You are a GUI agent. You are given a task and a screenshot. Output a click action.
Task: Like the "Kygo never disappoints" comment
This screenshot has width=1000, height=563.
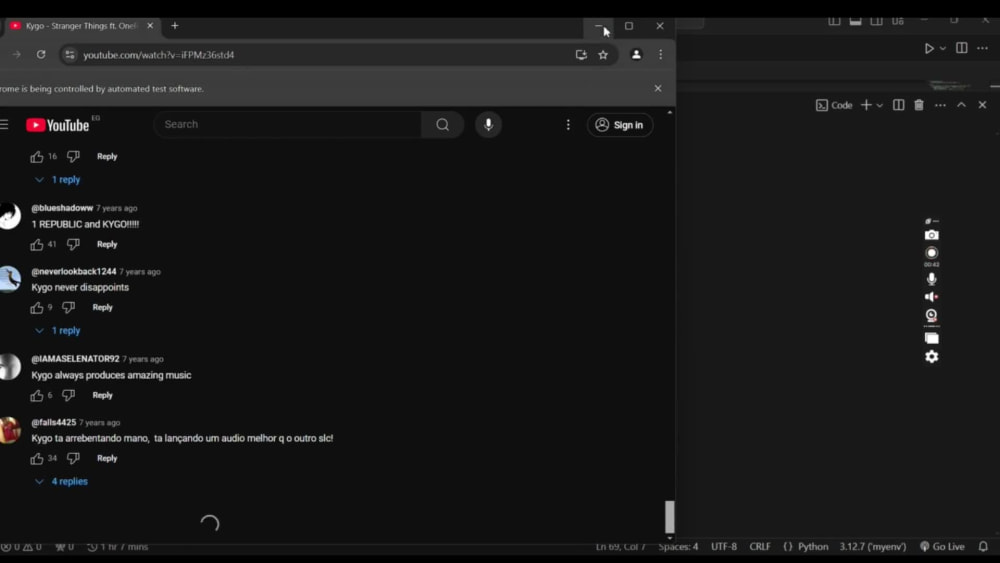coord(37,307)
